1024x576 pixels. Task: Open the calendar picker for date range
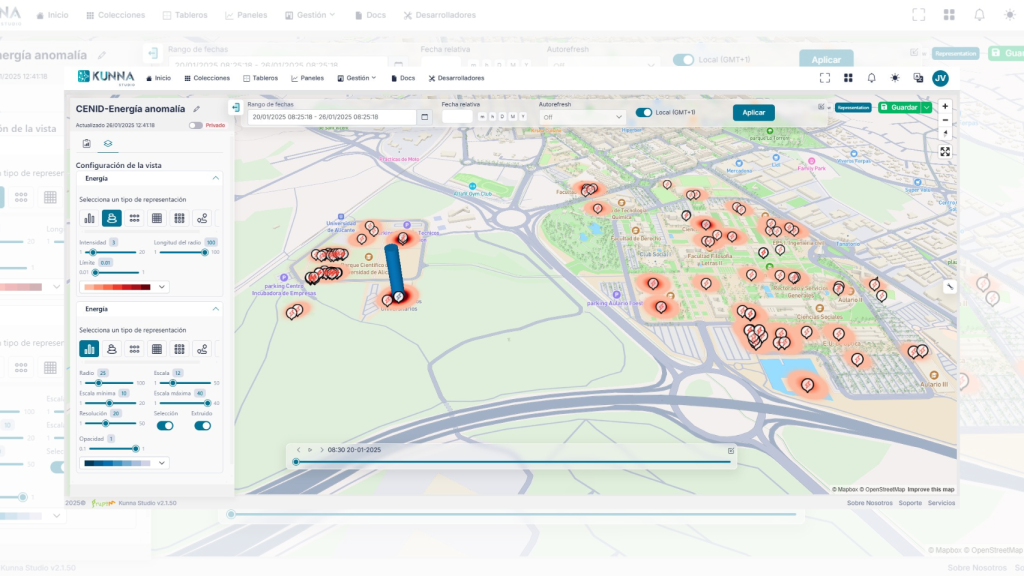pos(424,116)
